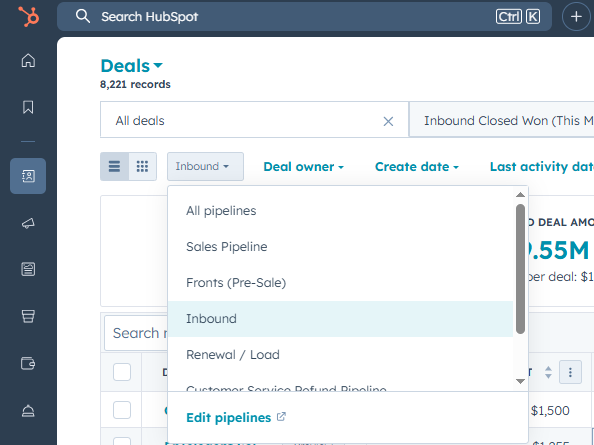Open the column three-dot options button

click(570, 372)
